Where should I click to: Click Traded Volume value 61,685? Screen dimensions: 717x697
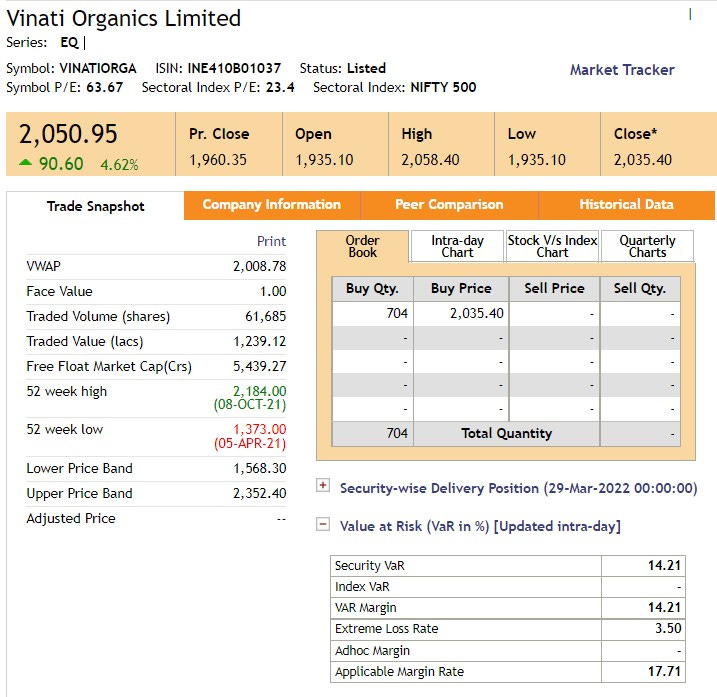(x=265, y=316)
